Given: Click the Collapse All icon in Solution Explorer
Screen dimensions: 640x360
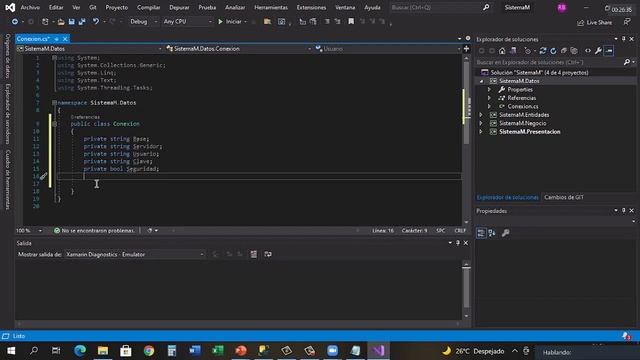Looking at the screenshot, I should pyautogui.click(x=564, y=51).
